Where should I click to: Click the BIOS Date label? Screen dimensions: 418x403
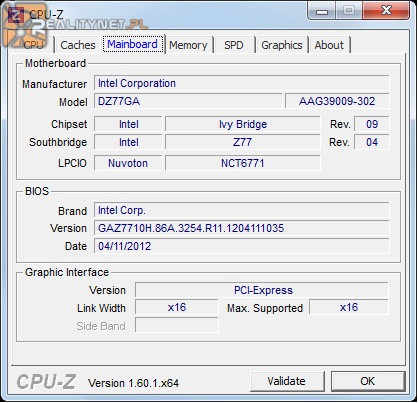tap(76, 246)
